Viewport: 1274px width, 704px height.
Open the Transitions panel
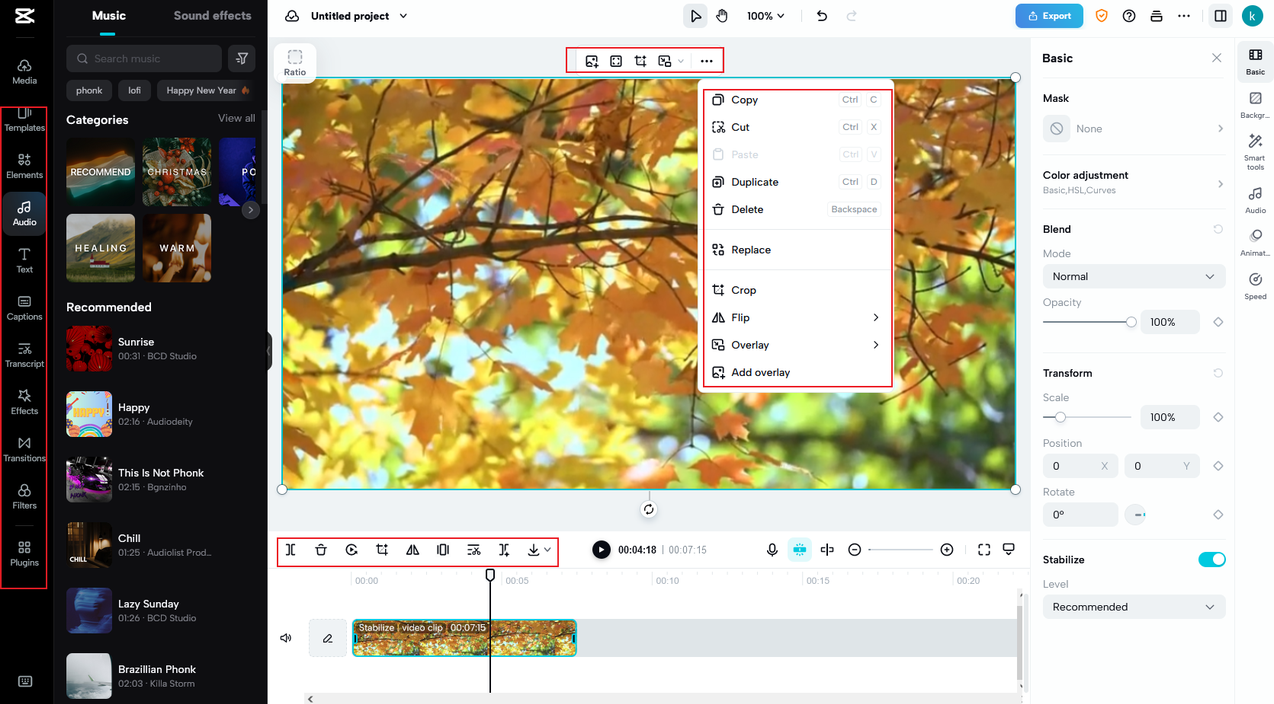point(24,448)
